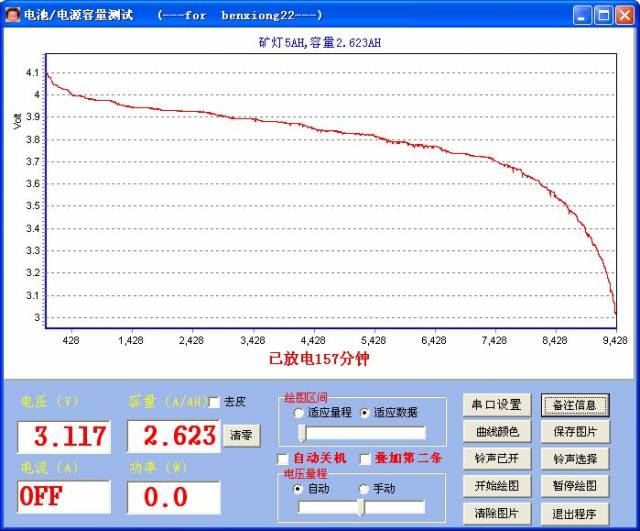Click chart title 矿灯5AH,容量2.623AH

pyautogui.click(x=320, y=42)
